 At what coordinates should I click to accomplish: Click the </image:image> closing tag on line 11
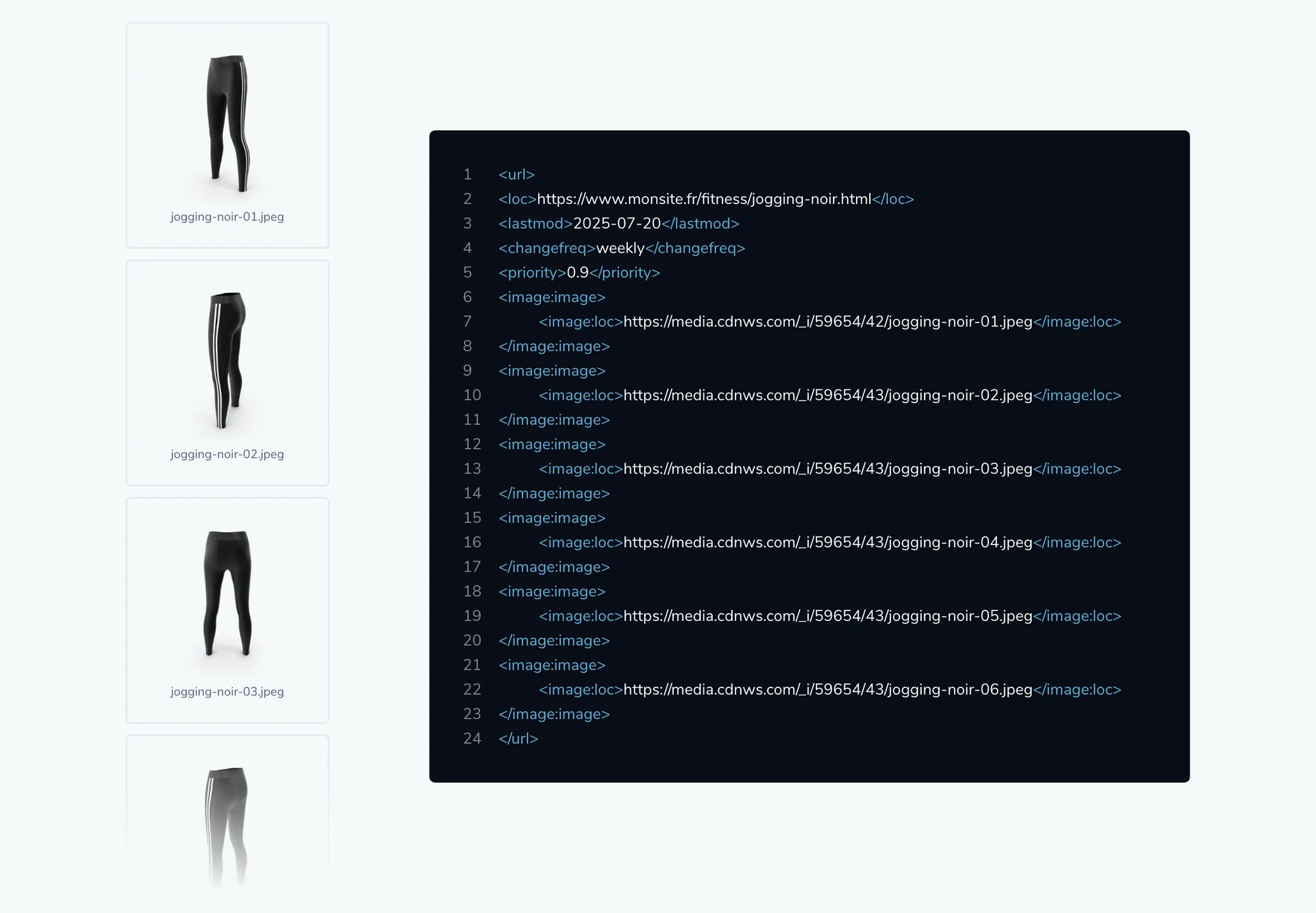coord(554,420)
